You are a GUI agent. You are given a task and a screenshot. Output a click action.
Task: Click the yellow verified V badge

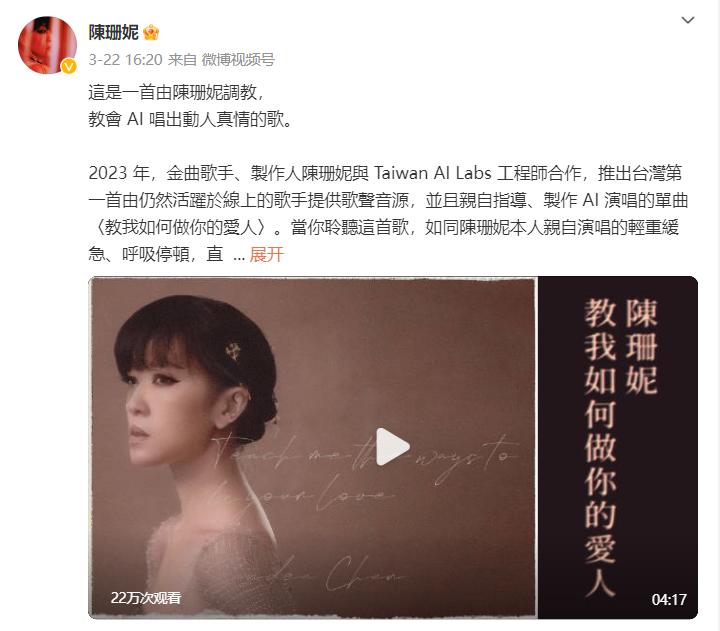pyautogui.click(x=68, y=67)
